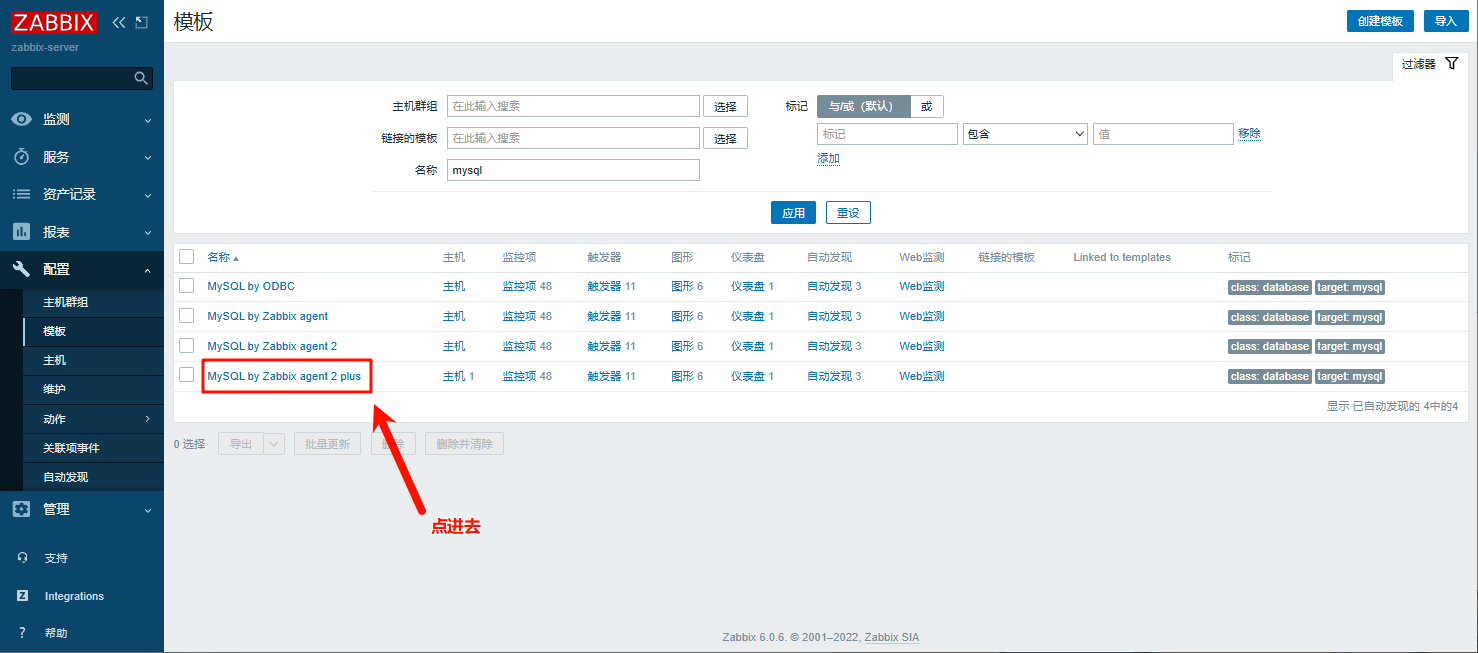Click the clock icon for 服务

tap(21, 157)
